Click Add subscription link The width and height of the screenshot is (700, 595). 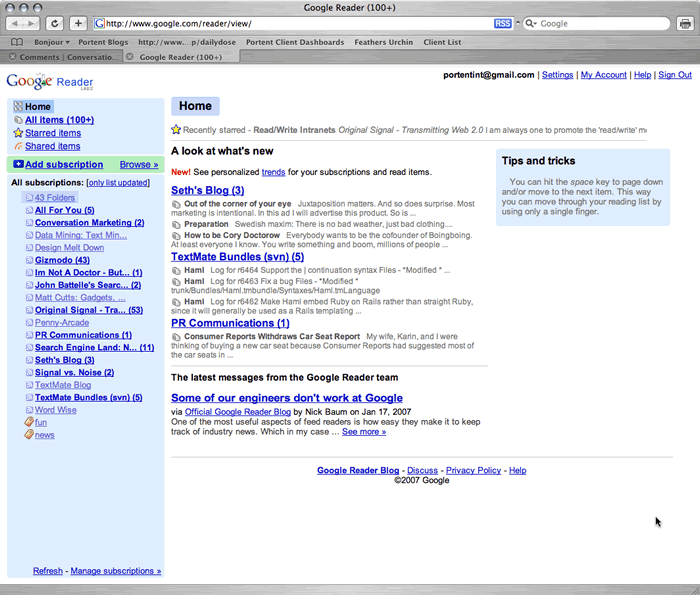[64, 164]
